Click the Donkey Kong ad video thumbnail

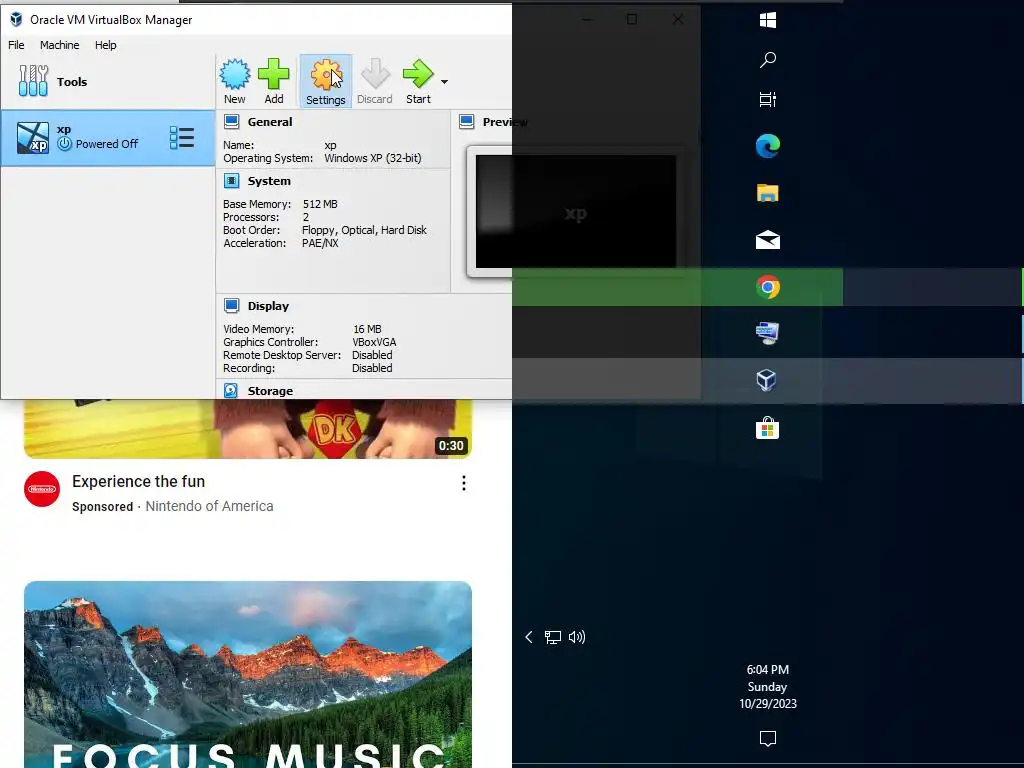tap(248, 429)
